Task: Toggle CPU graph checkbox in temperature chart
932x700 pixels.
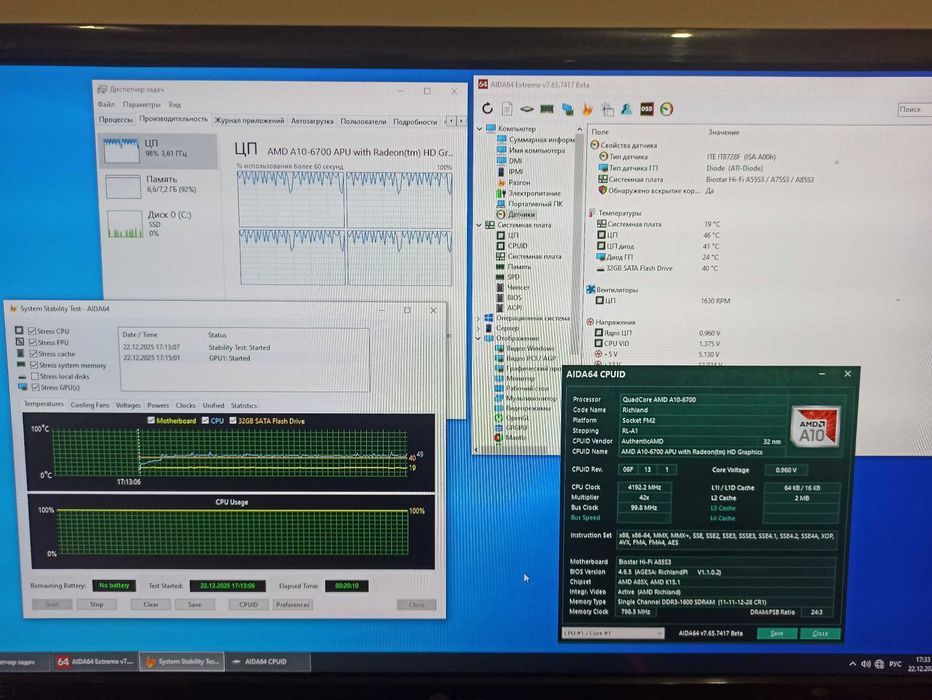Action: pyautogui.click(x=205, y=420)
